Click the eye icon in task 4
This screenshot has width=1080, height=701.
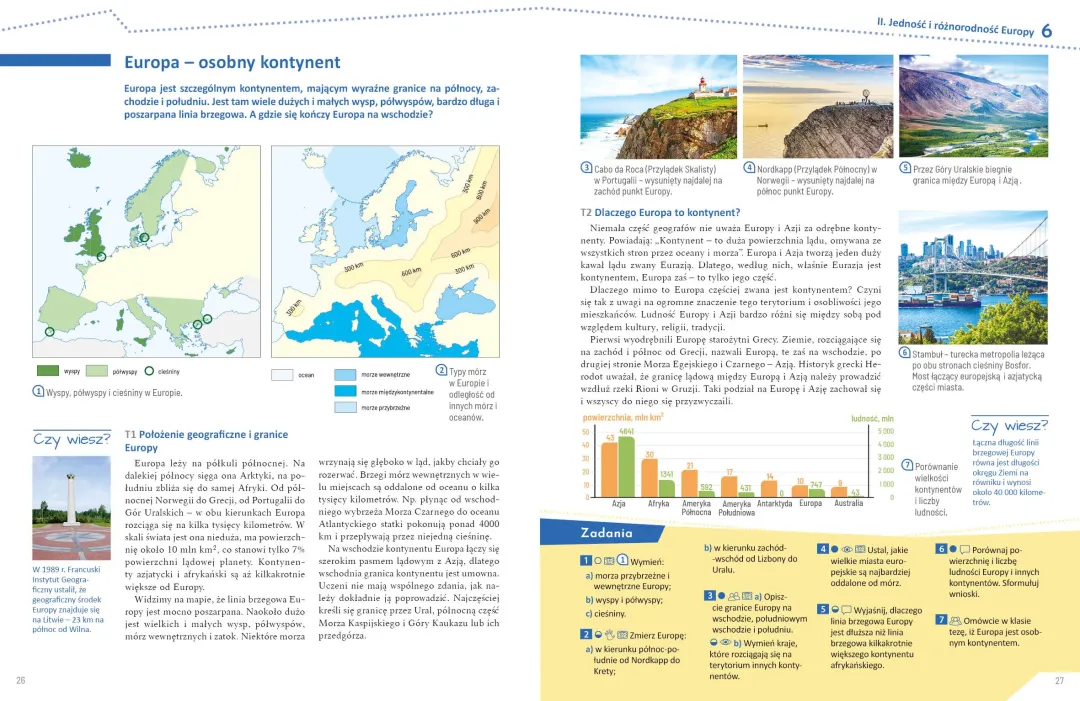846,549
